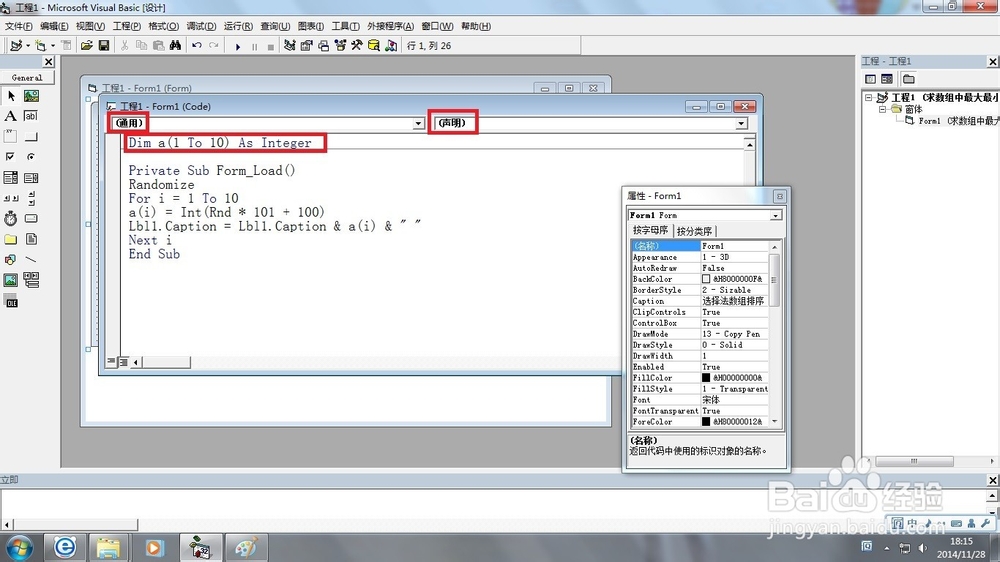Show the Toolbox via hammer-wrench icon
The image size is (1000, 562).
click(x=357, y=45)
